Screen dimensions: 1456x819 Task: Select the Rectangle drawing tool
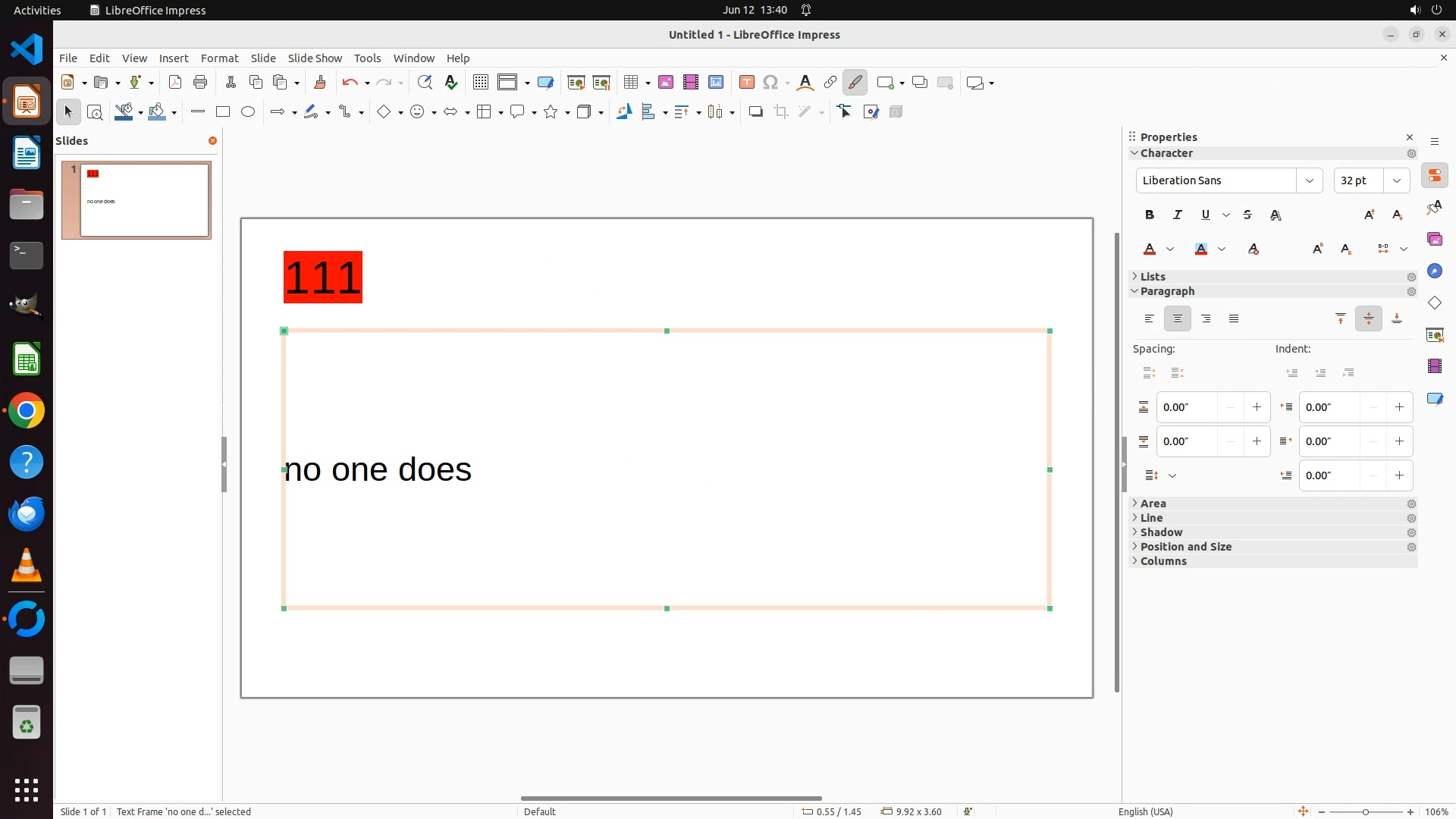(x=222, y=112)
